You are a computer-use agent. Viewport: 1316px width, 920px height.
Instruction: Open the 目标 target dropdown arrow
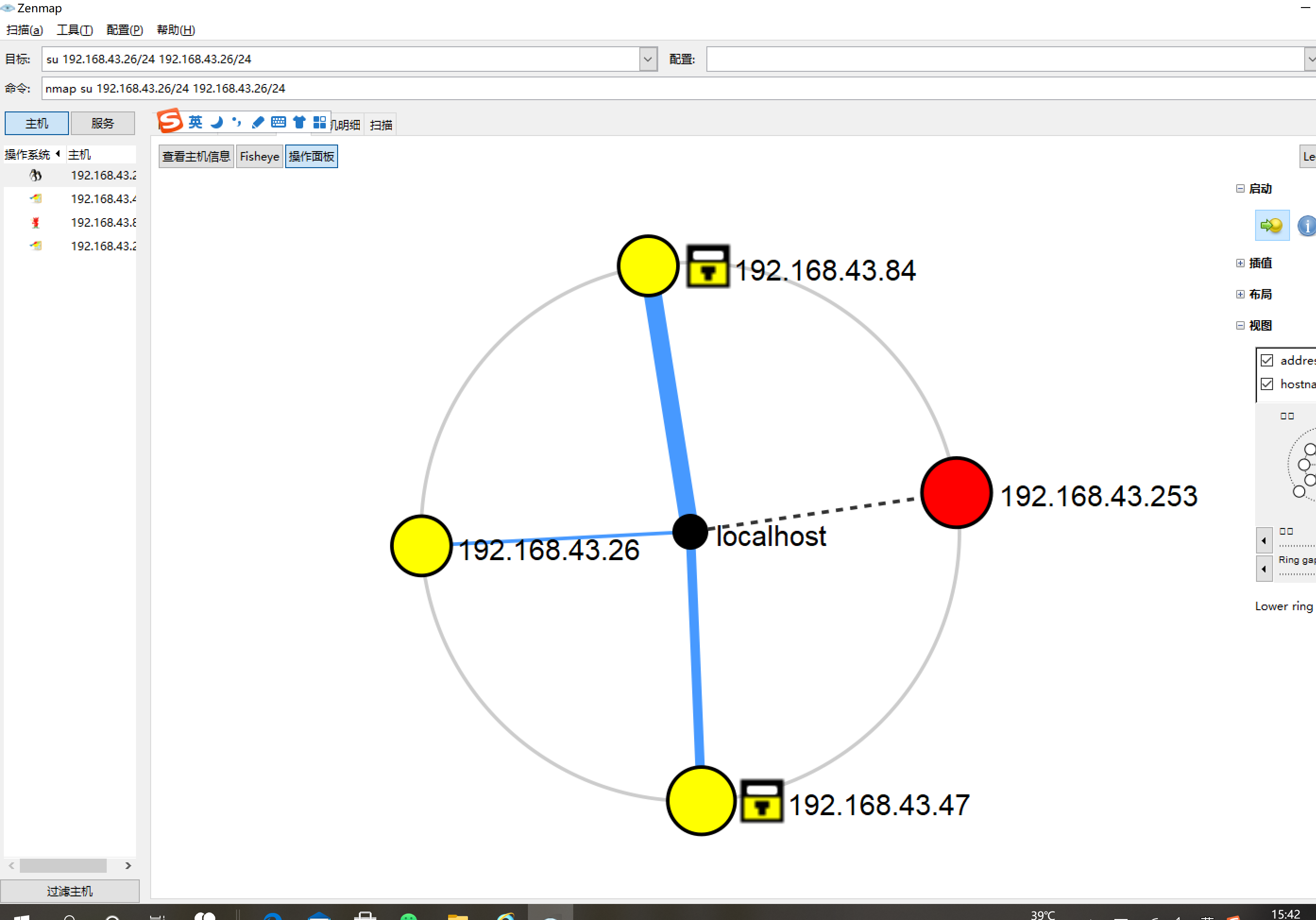pyautogui.click(x=648, y=59)
